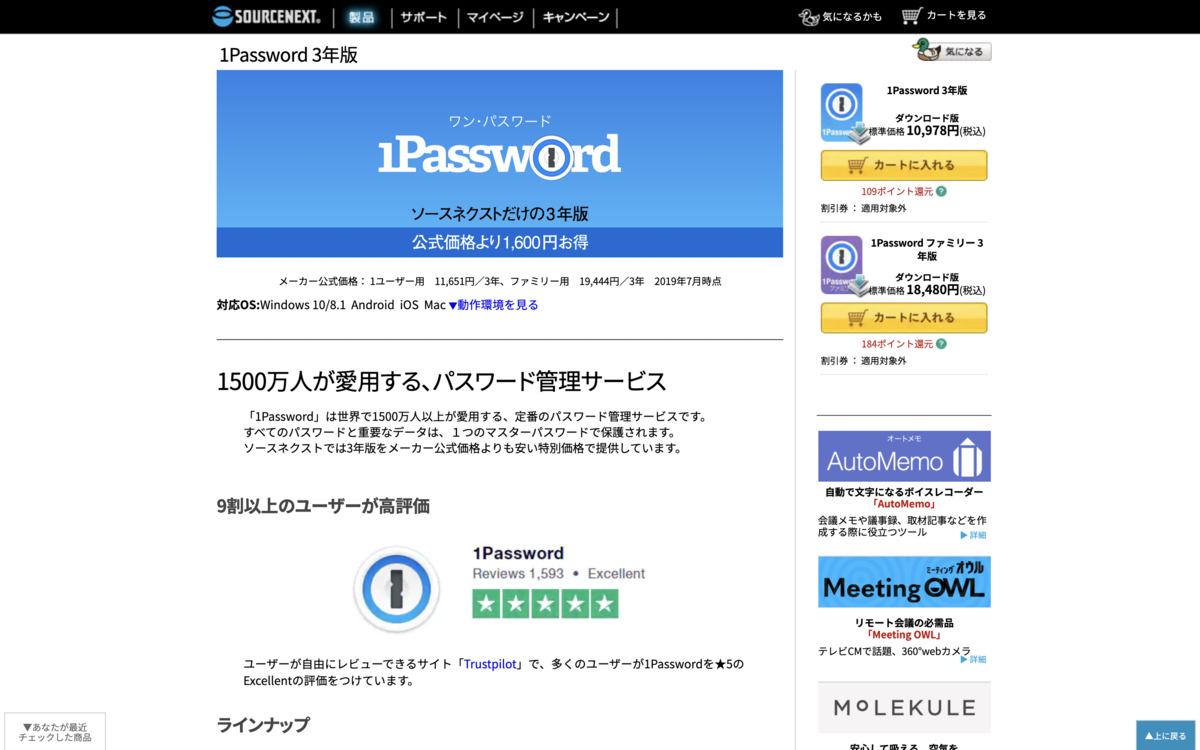Open the カートを見る link

click(x=956, y=15)
